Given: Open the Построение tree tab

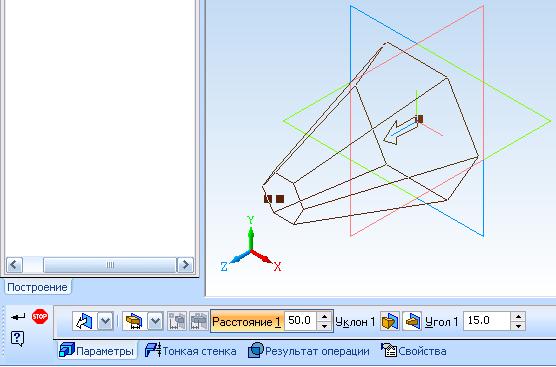Looking at the screenshot, I should click(x=37, y=287).
